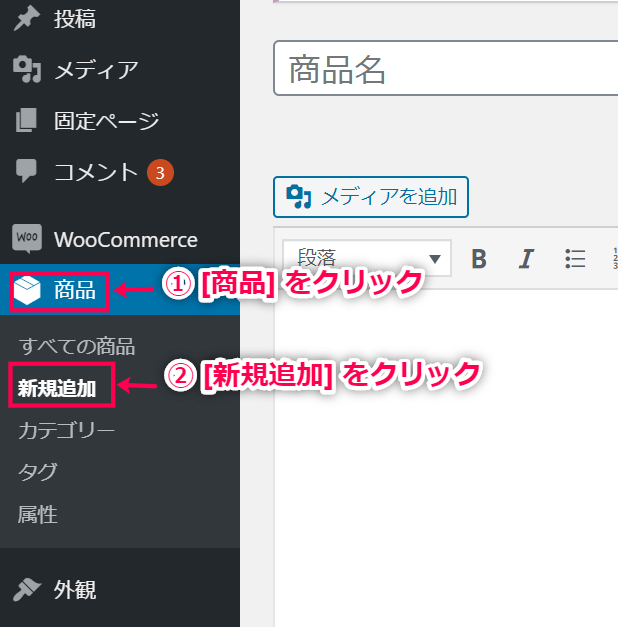Focus the 商品名 title field

(x=446, y=68)
